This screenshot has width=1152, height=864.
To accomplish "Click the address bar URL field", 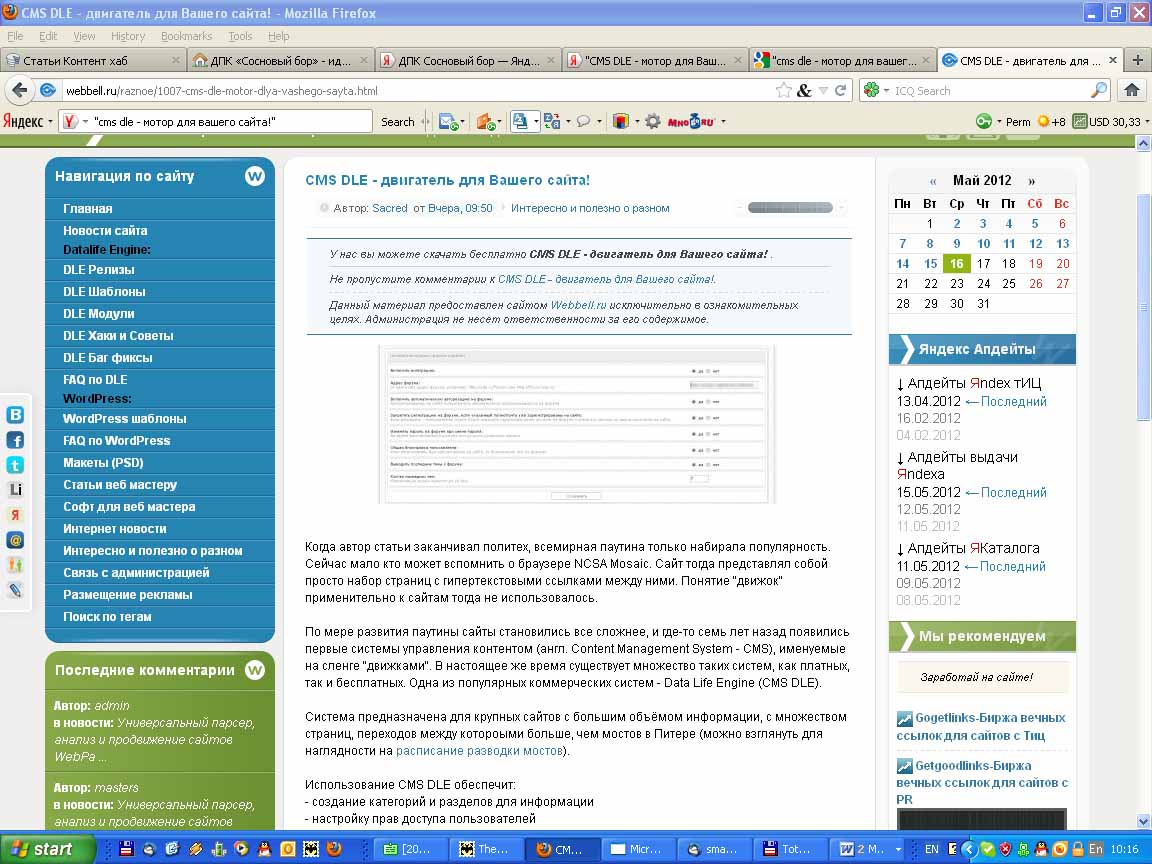I will [419, 90].
